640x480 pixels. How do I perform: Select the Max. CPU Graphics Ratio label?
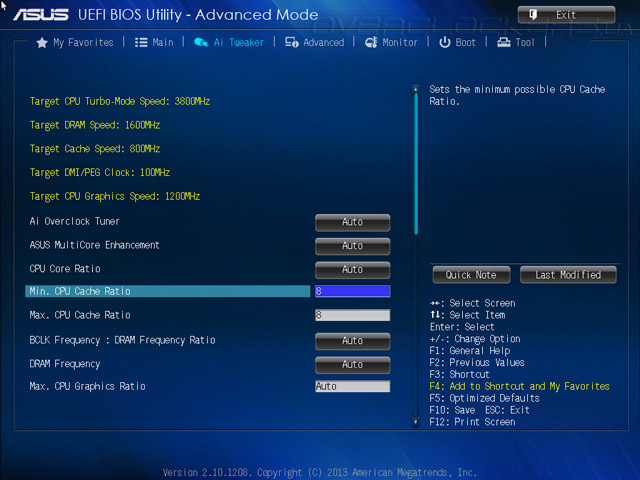[87, 387]
